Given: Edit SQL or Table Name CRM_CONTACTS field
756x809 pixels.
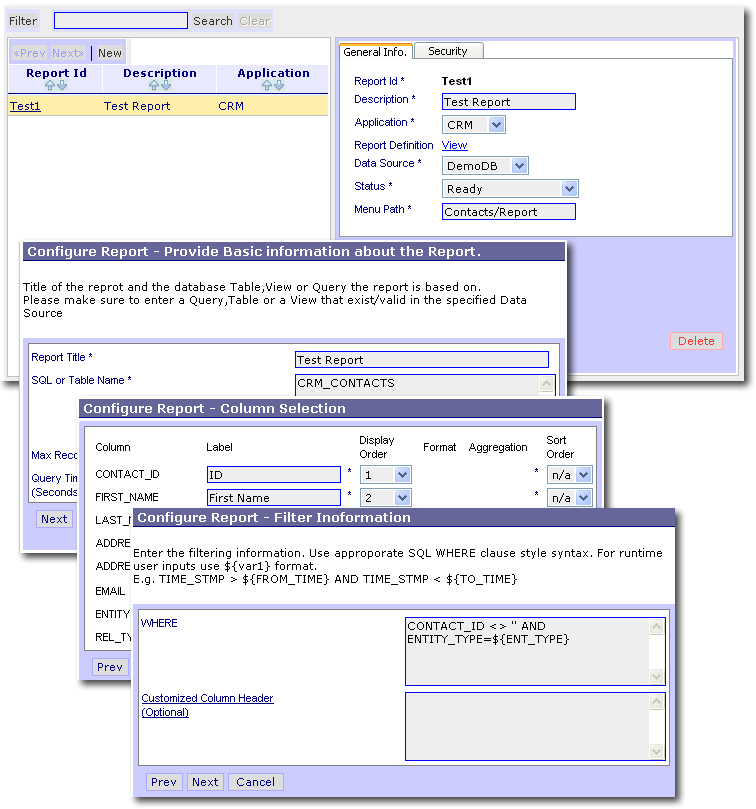Looking at the screenshot, I should [425, 385].
